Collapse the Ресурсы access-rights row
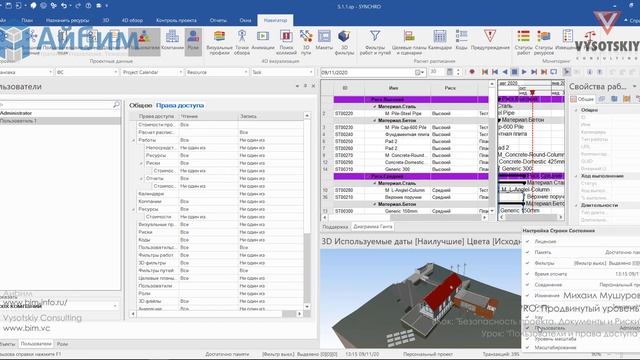Viewport: 640px width, 360px height. (133, 209)
